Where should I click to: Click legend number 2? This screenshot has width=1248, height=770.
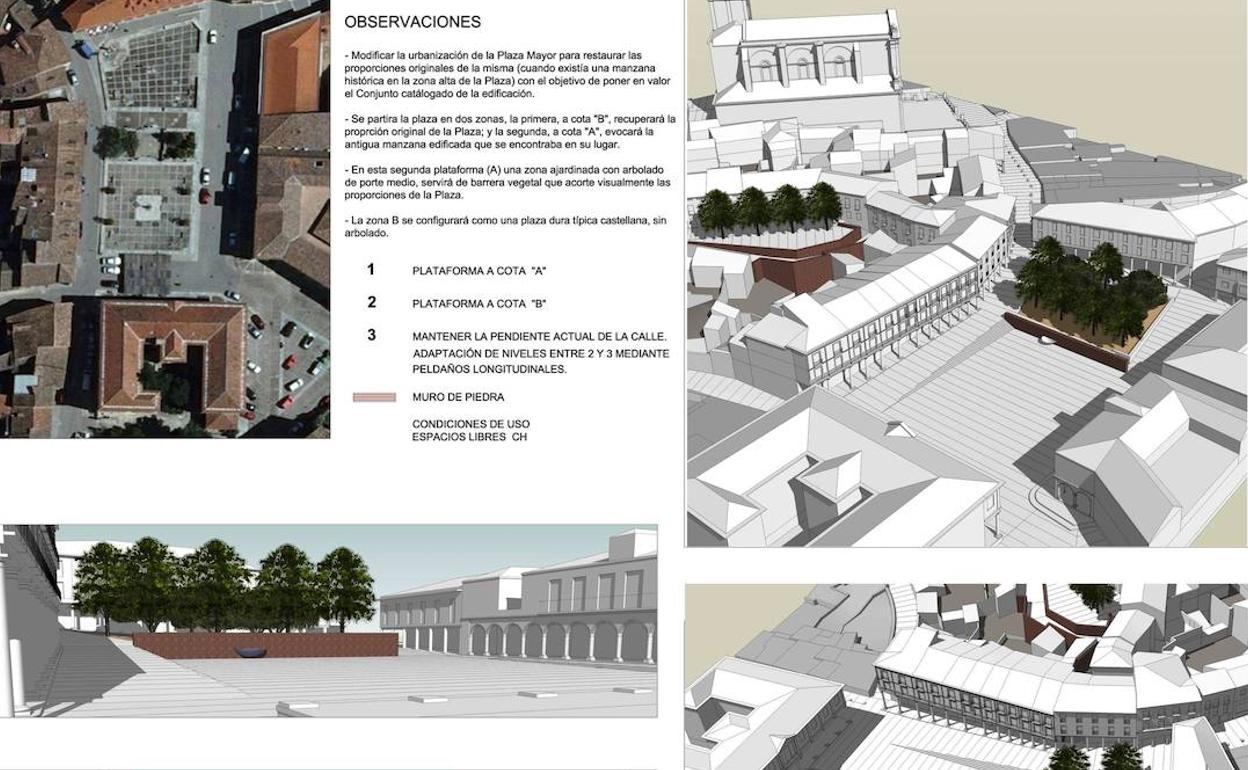pos(371,302)
